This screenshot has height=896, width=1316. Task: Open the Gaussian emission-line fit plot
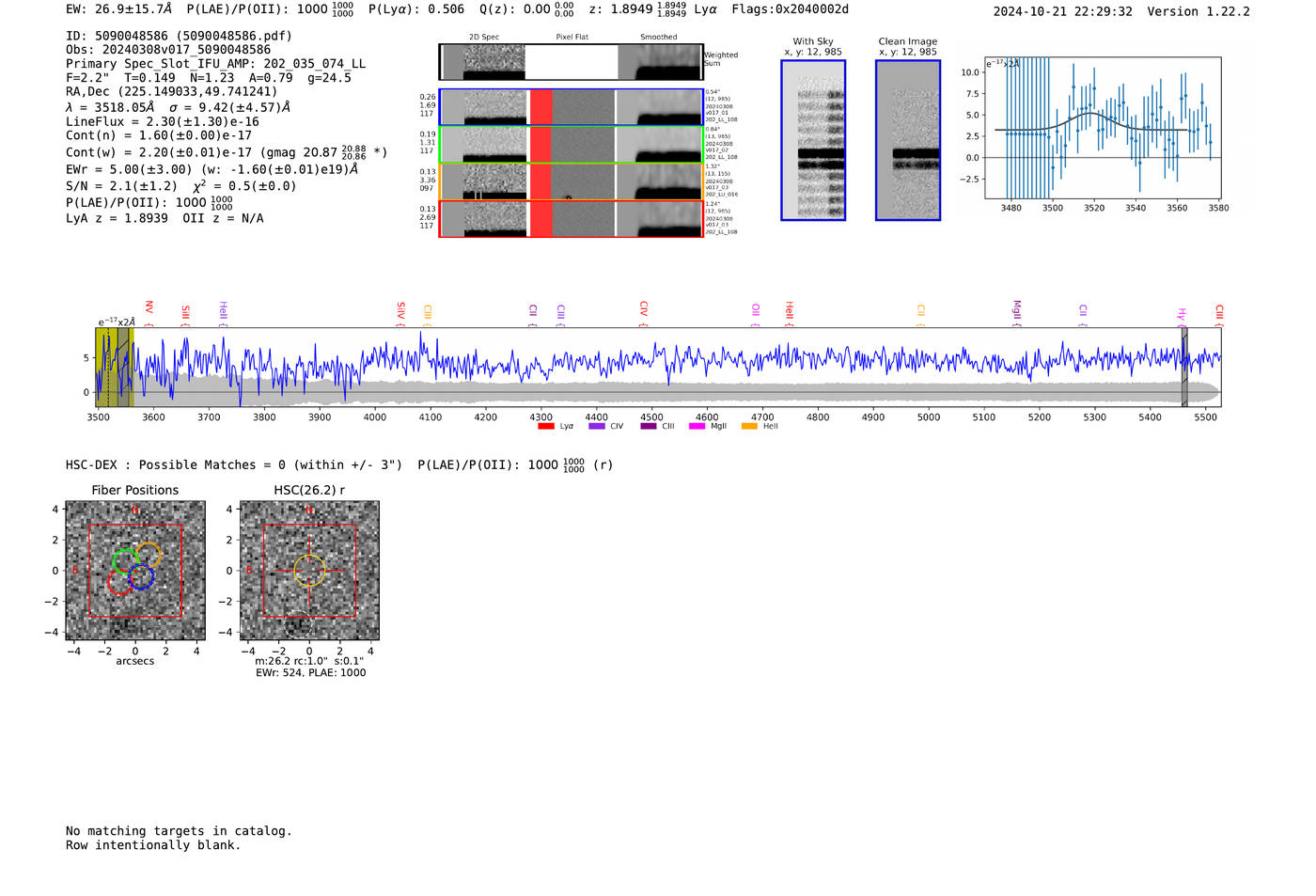(x=1103, y=128)
